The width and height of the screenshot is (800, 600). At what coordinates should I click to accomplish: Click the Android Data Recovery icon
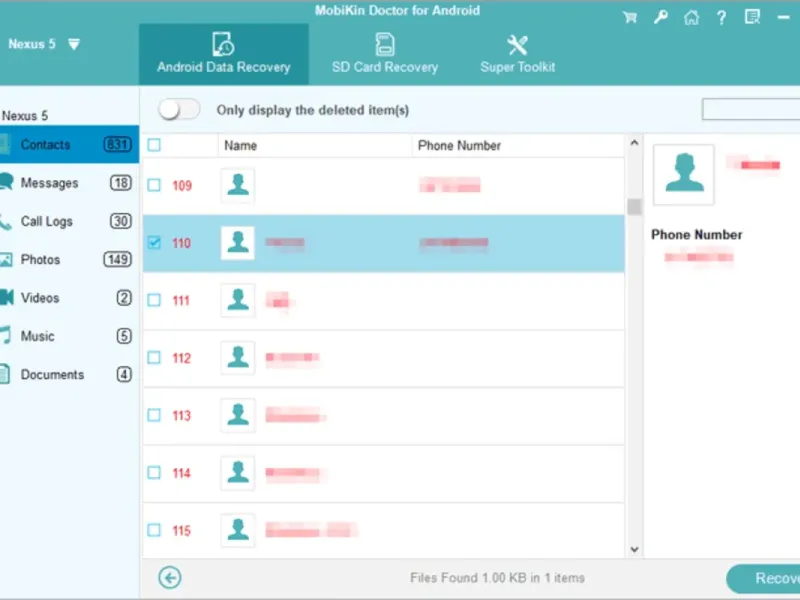[x=223, y=44]
